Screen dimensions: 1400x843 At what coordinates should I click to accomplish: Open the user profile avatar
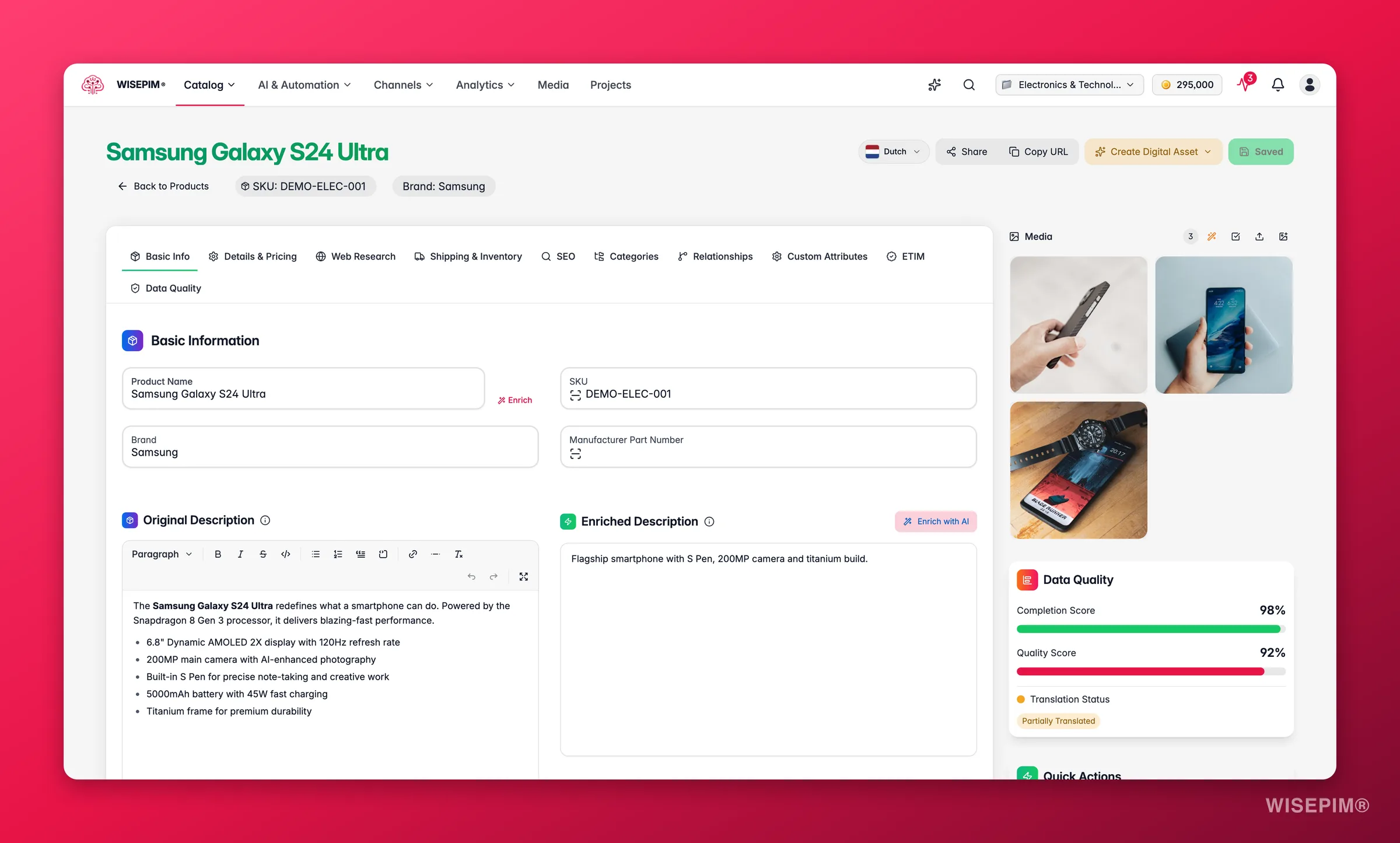1310,85
